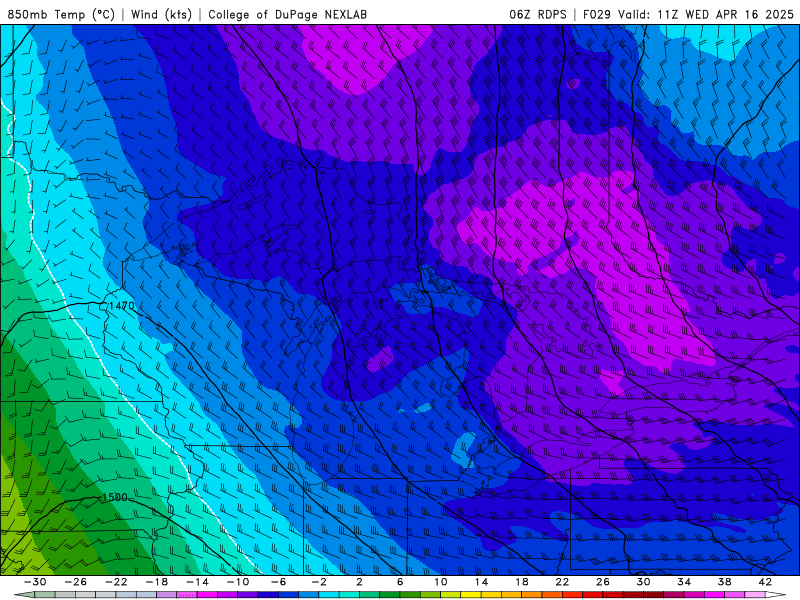Viewport: 800px width, 600px height.
Task: Click the positive 6 color scale label
Action: pyautogui.click(x=400, y=582)
